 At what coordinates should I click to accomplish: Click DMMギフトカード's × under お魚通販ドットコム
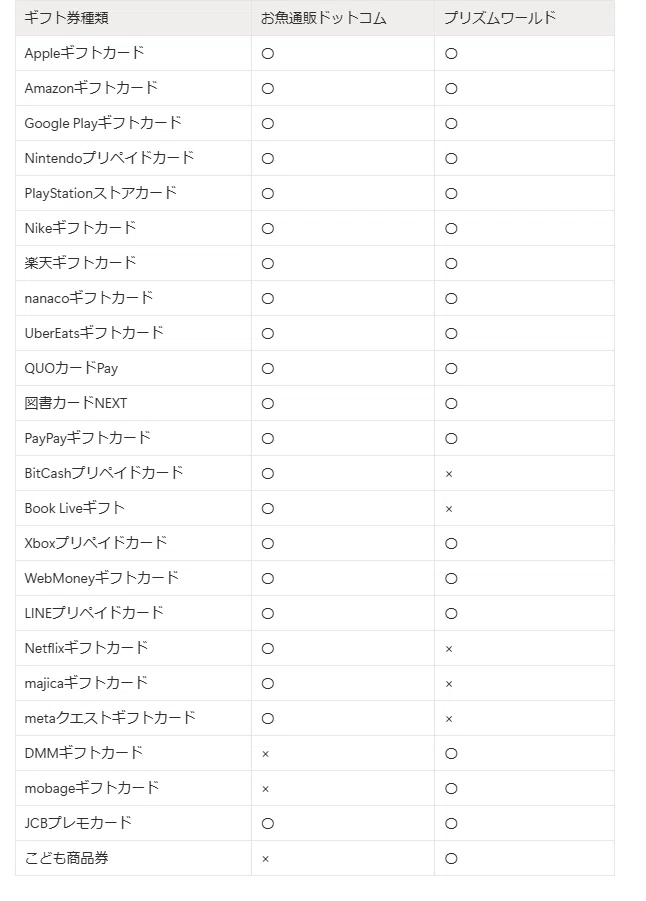266,754
